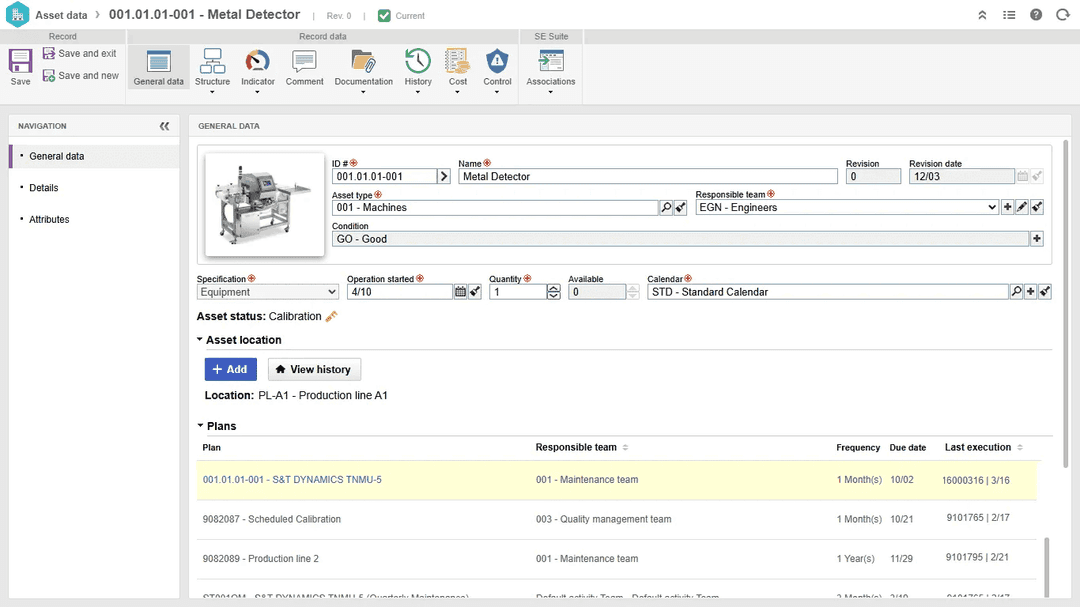Click the Add location button
1080x607 pixels.
click(x=230, y=369)
